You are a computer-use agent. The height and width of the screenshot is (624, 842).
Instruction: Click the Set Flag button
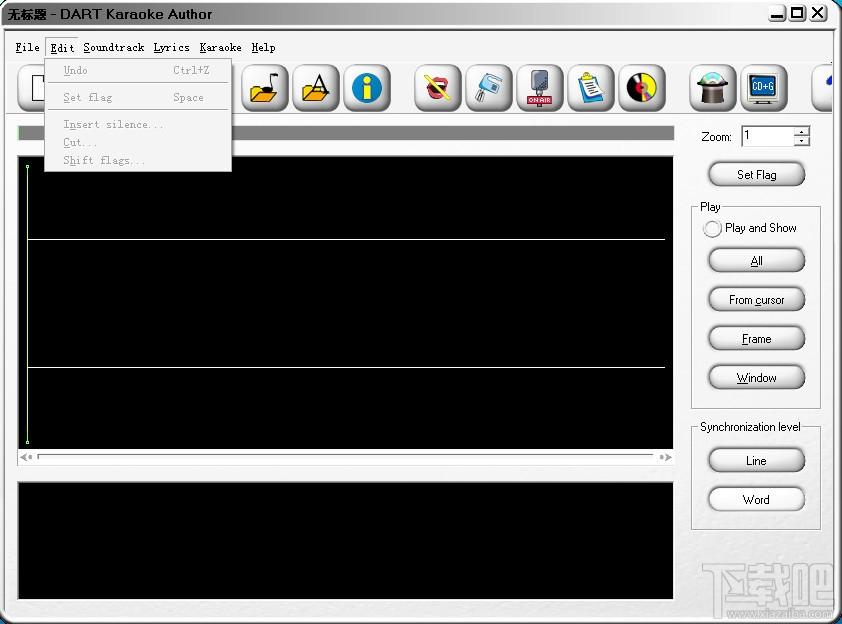point(757,175)
